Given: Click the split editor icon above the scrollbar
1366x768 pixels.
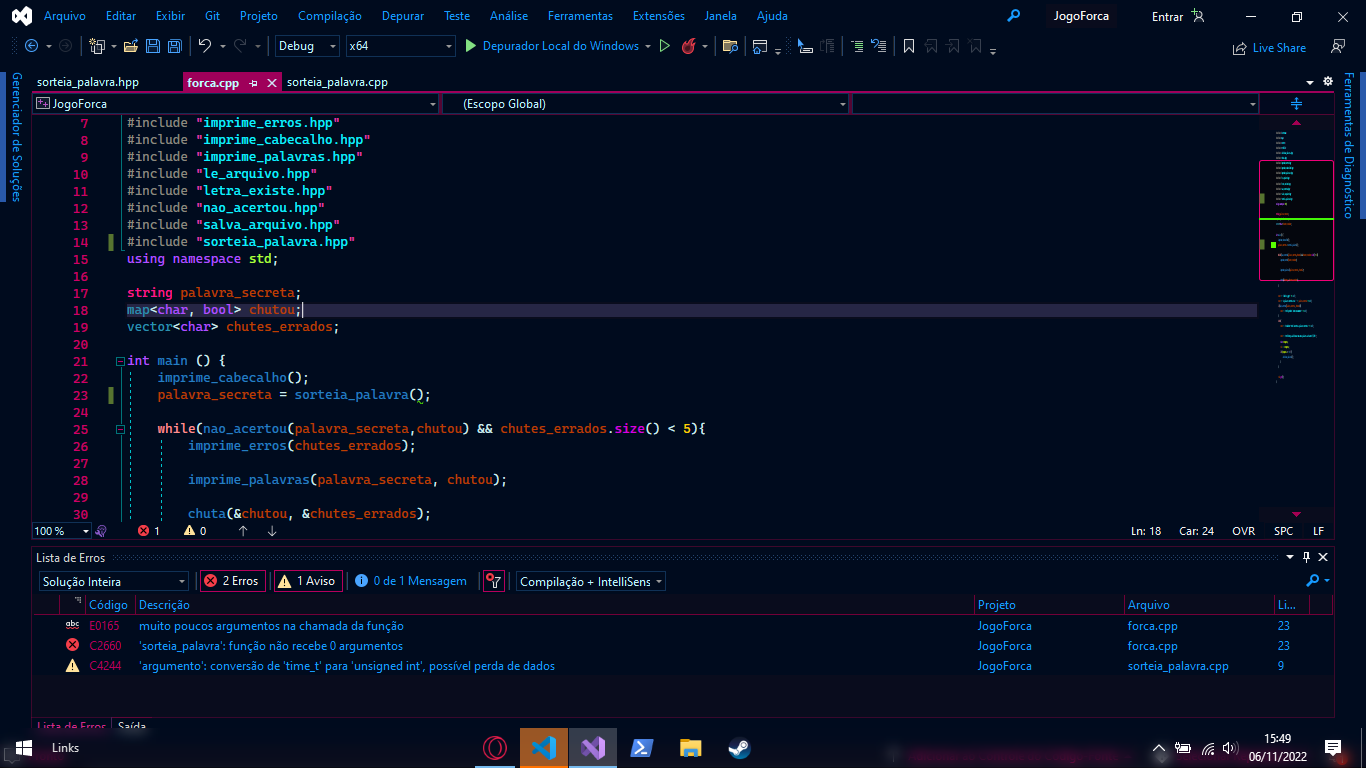Looking at the screenshot, I should click(1296, 104).
